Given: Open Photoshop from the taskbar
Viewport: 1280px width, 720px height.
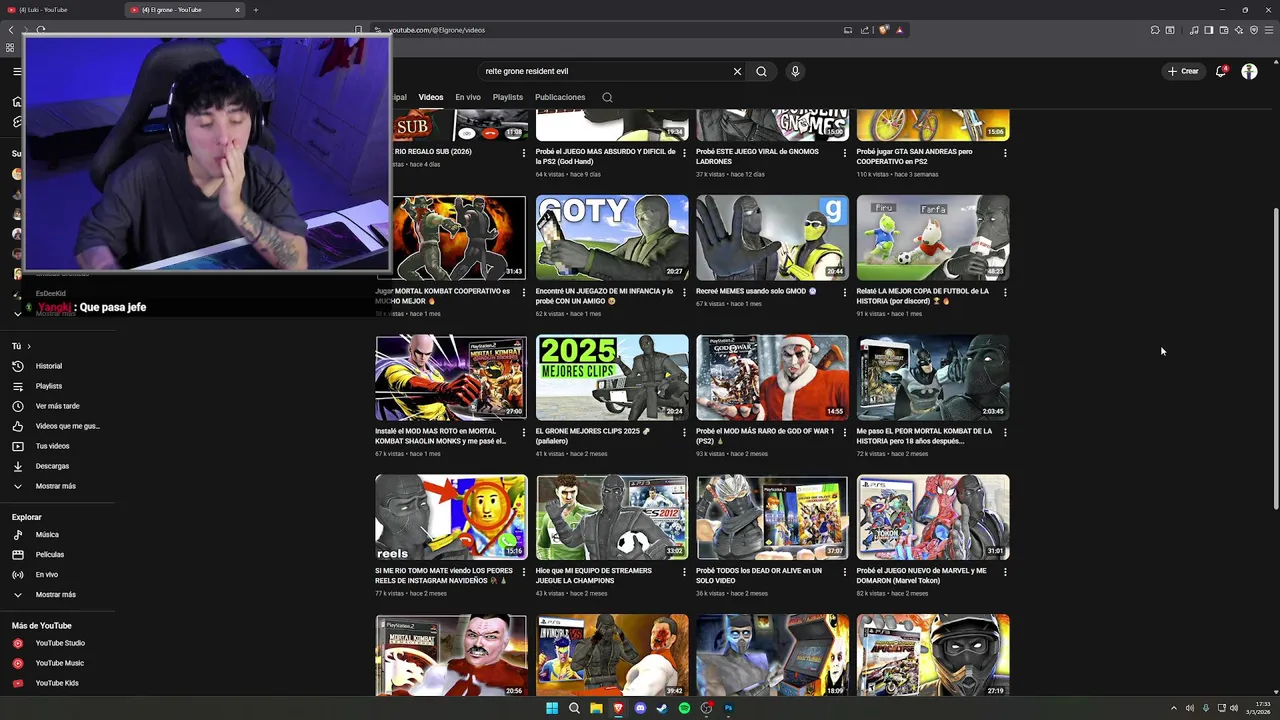Looking at the screenshot, I should pyautogui.click(x=728, y=708).
